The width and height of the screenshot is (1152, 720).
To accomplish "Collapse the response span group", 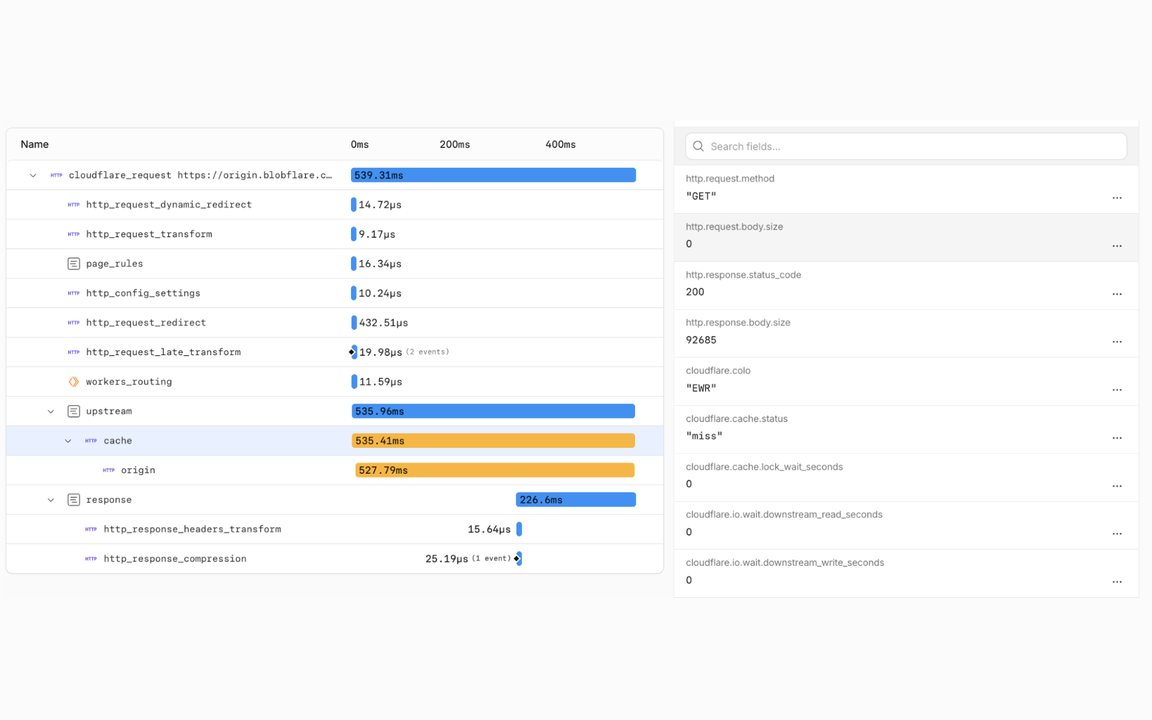I will coord(51,500).
